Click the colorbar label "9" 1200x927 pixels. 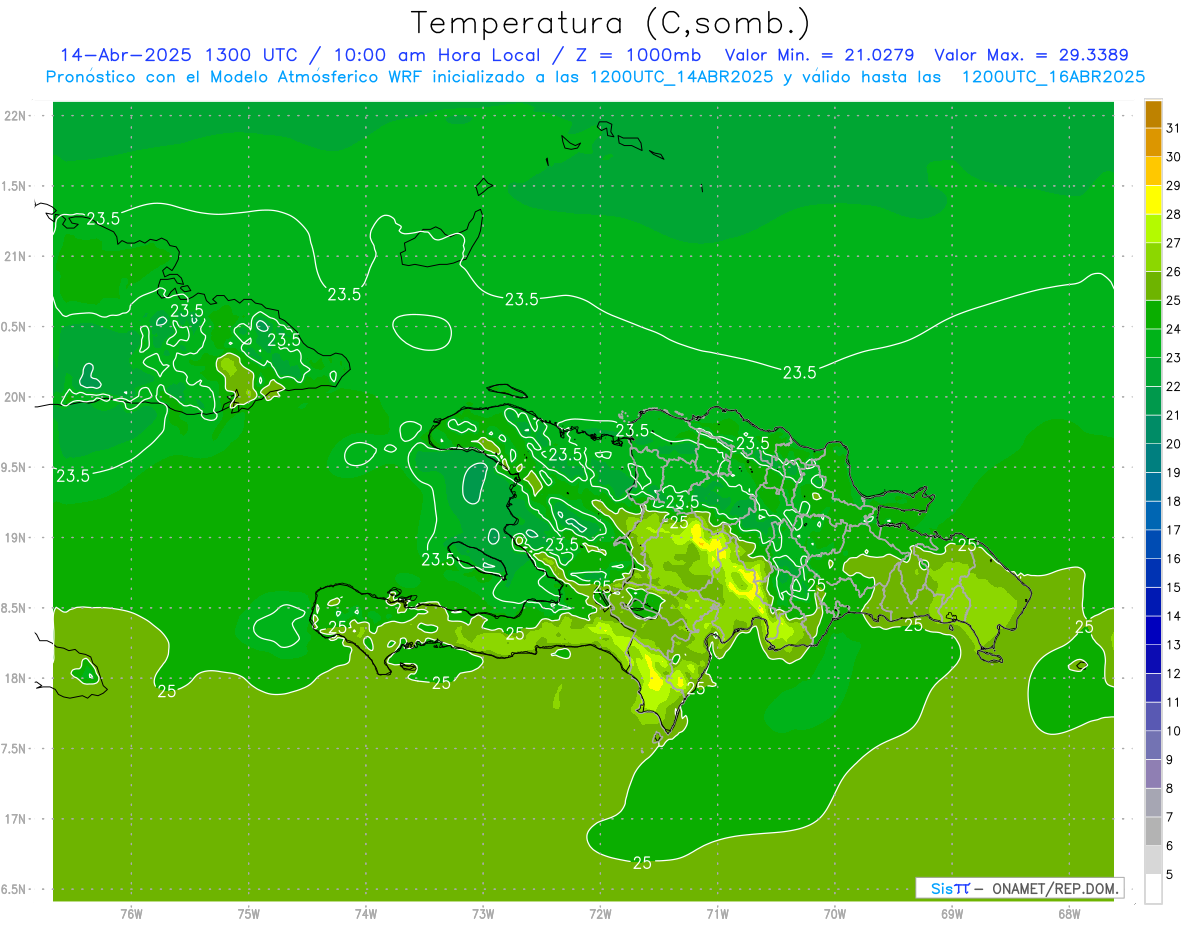click(x=1170, y=760)
